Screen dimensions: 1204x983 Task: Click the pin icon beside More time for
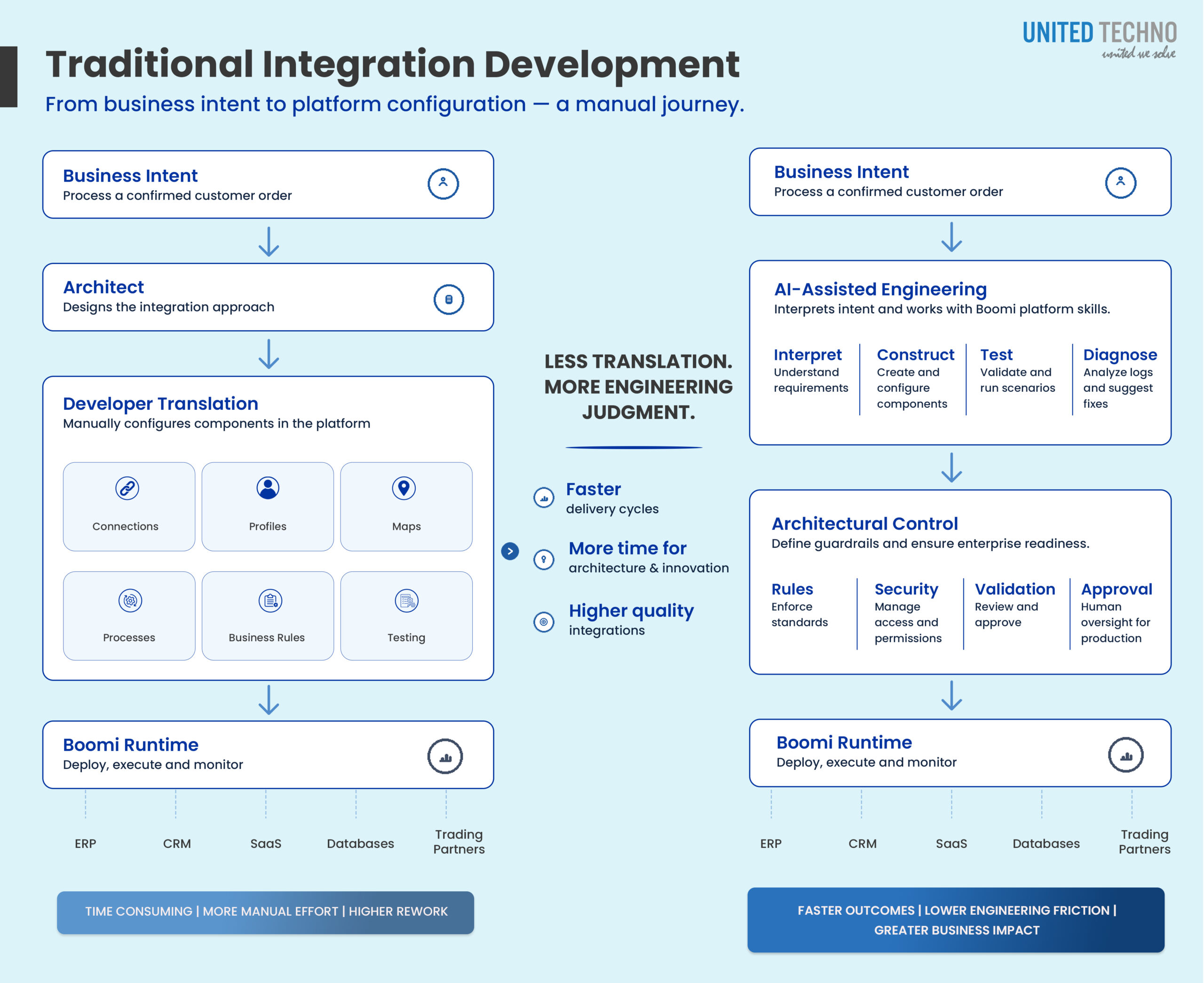click(x=544, y=559)
